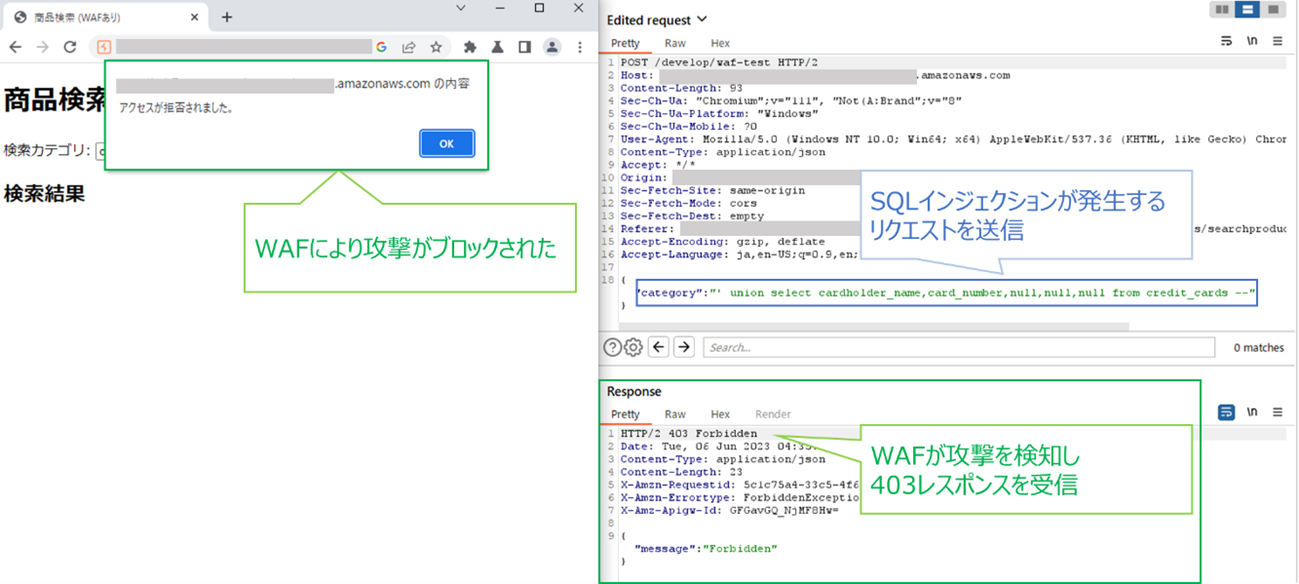The width and height of the screenshot is (1299, 584).
Task: Go to previous search match arrow
Action: (x=658, y=347)
